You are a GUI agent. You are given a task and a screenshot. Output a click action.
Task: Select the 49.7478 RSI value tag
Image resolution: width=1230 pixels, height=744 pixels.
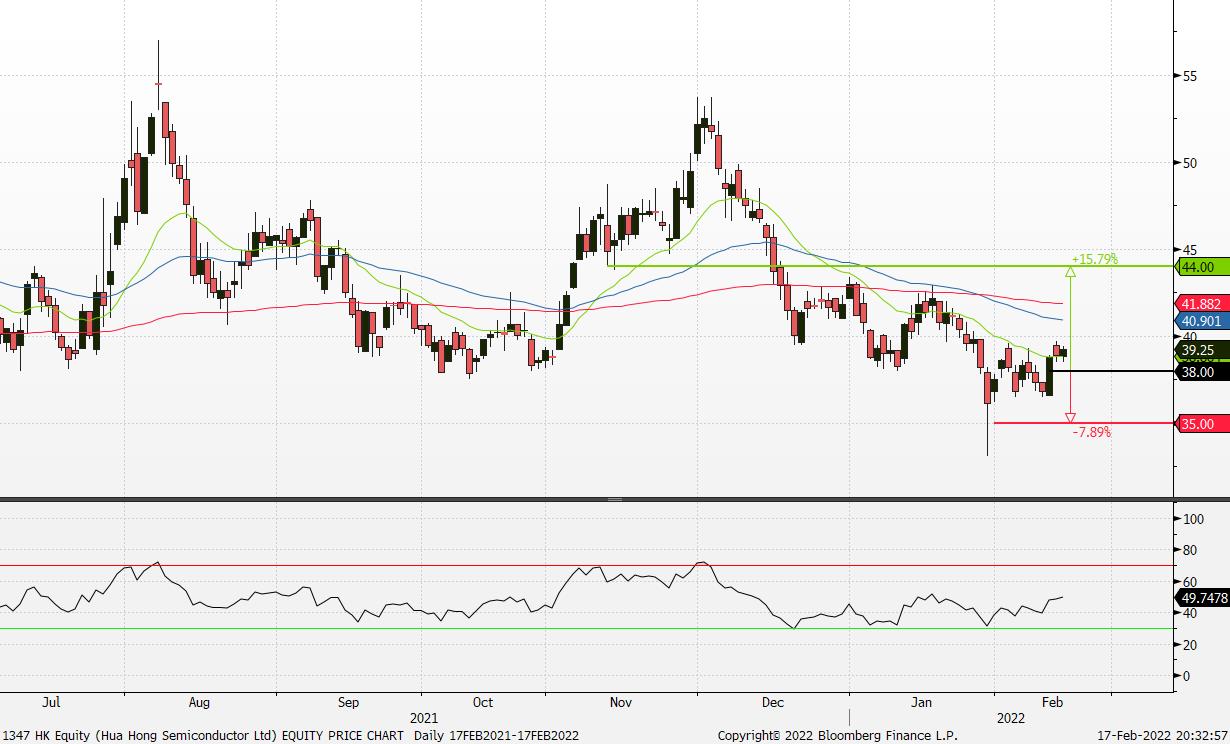tap(1201, 598)
